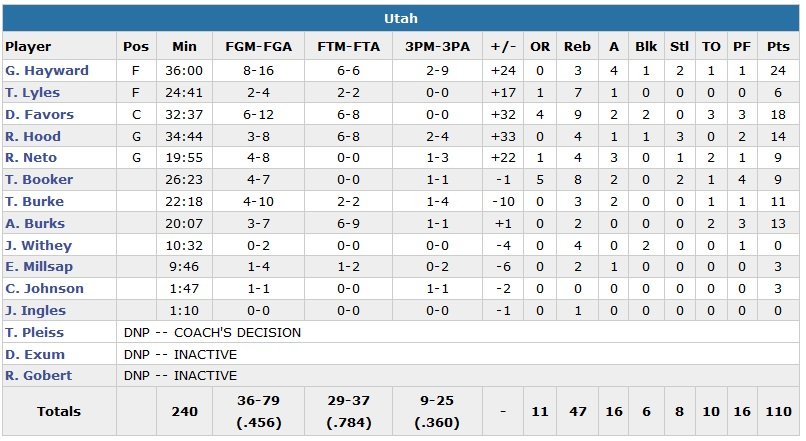806x441 pixels.
Task: Click E. Millsap player name
Action: coord(39,267)
